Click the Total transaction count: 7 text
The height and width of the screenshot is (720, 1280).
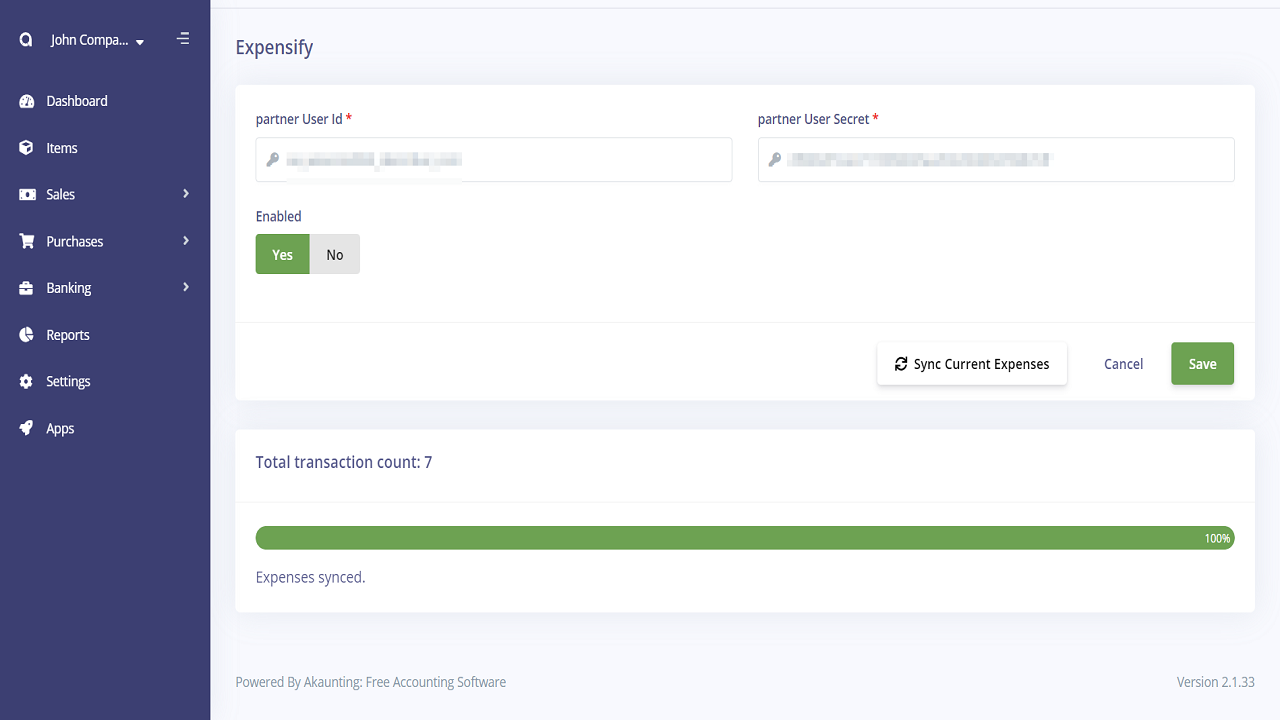click(x=344, y=462)
